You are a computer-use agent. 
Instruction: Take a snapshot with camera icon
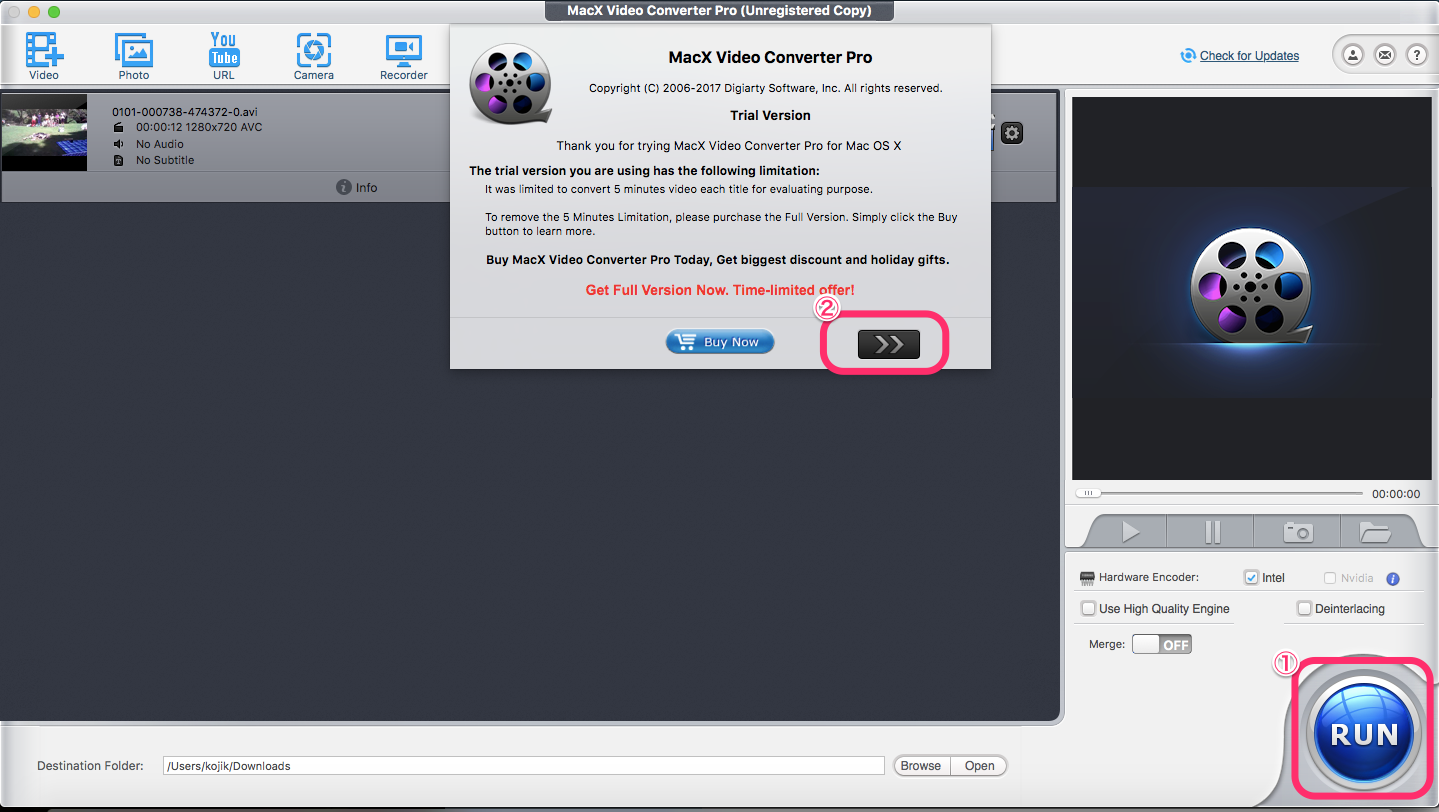(x=1298, y=532)
